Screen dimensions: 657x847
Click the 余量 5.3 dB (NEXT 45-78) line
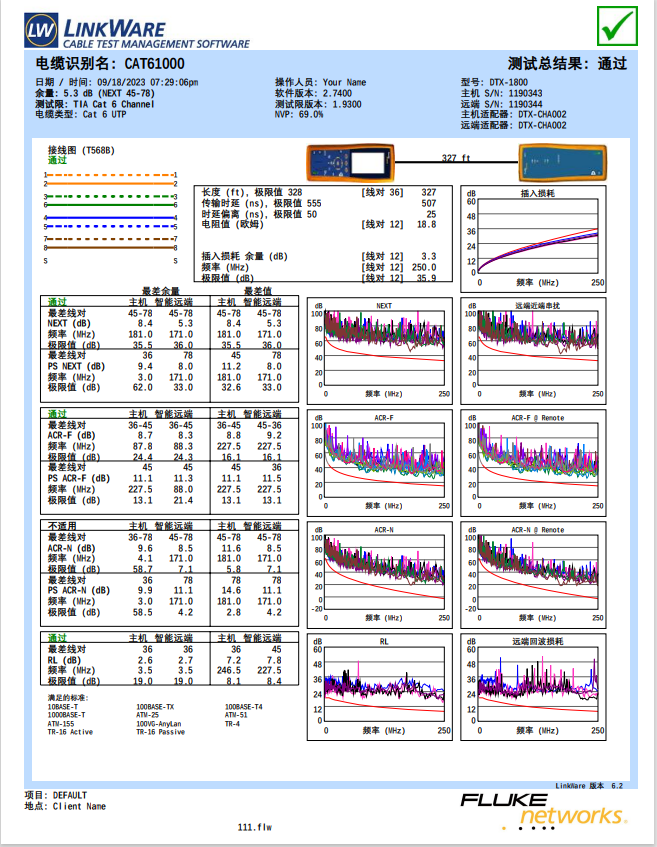point(95,93)
